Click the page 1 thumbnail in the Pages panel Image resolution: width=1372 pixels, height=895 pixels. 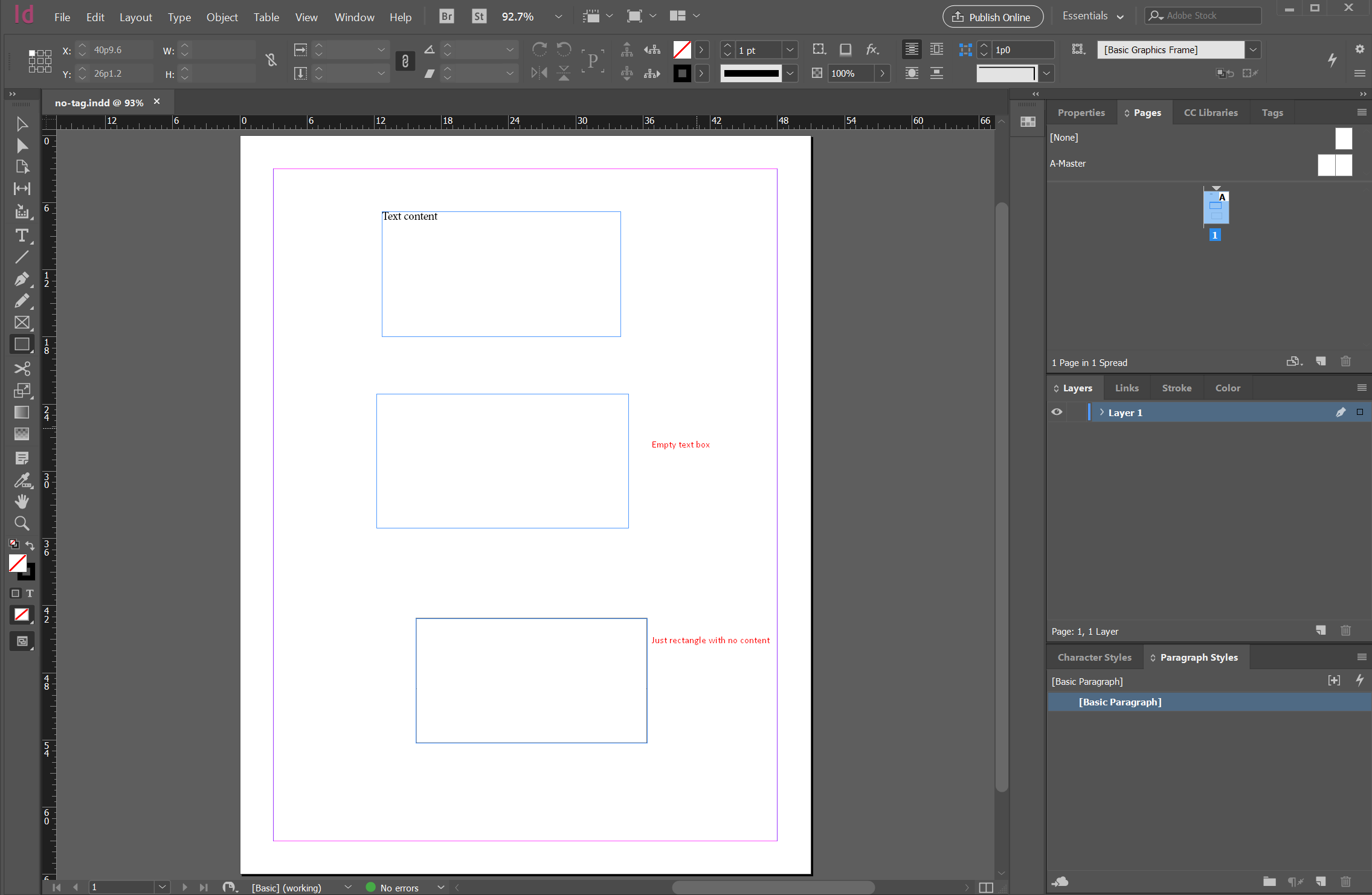pyautogui.click(x=1216, y=208)
